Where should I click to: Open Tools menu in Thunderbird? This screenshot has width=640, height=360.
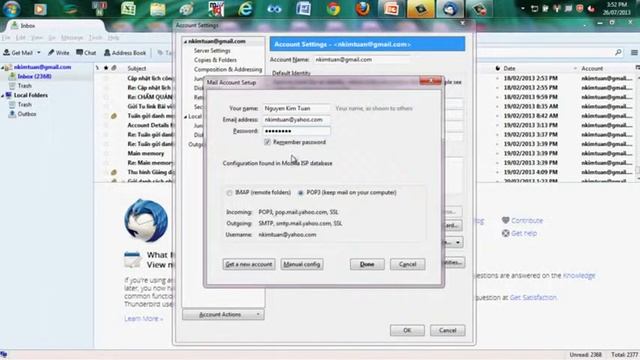click(x=96, y=38)
